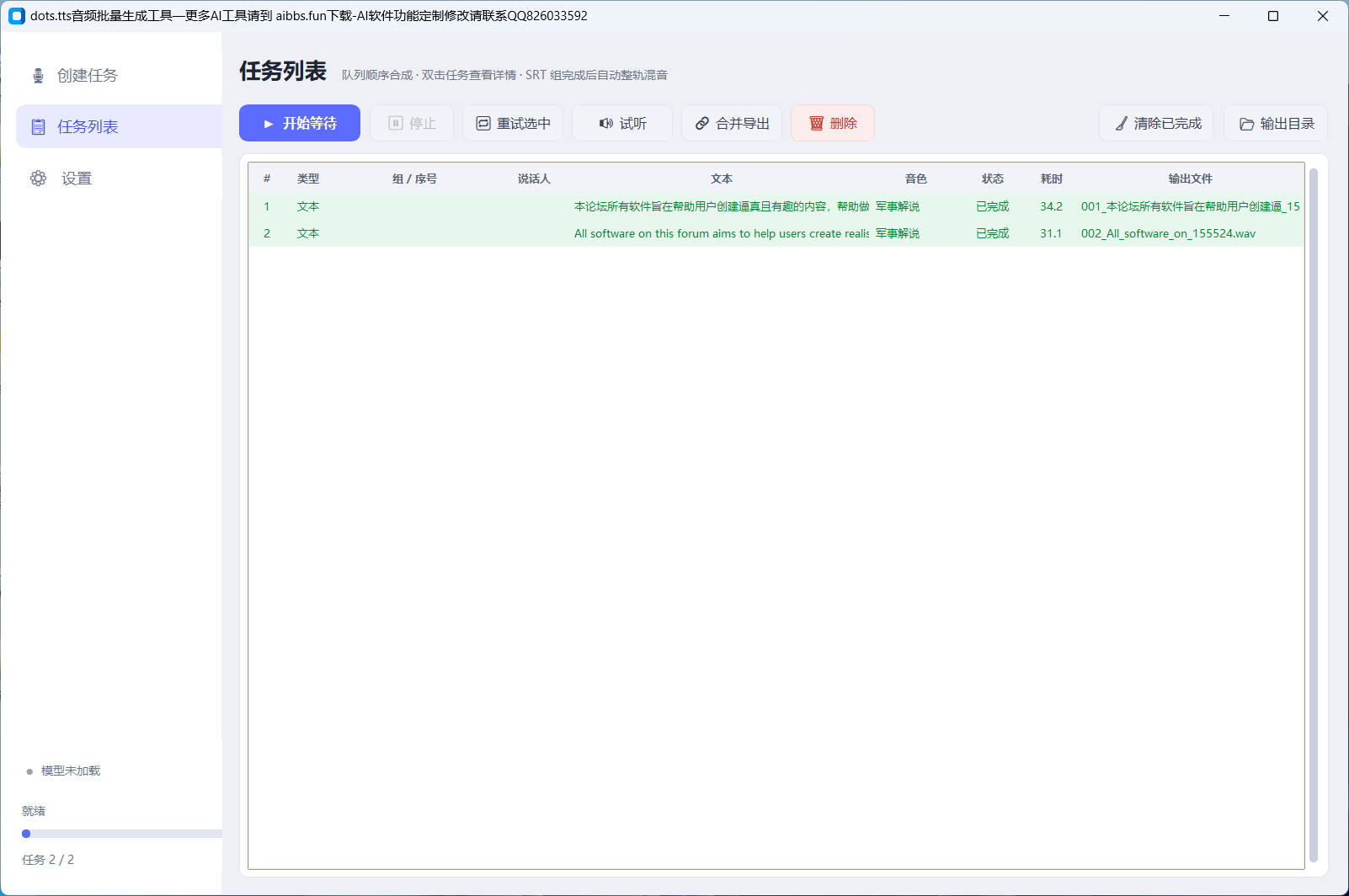Screen dimensions: 1349x896
Task: Click 001_本论坛所有软件 output file name
Action: 1191,206
